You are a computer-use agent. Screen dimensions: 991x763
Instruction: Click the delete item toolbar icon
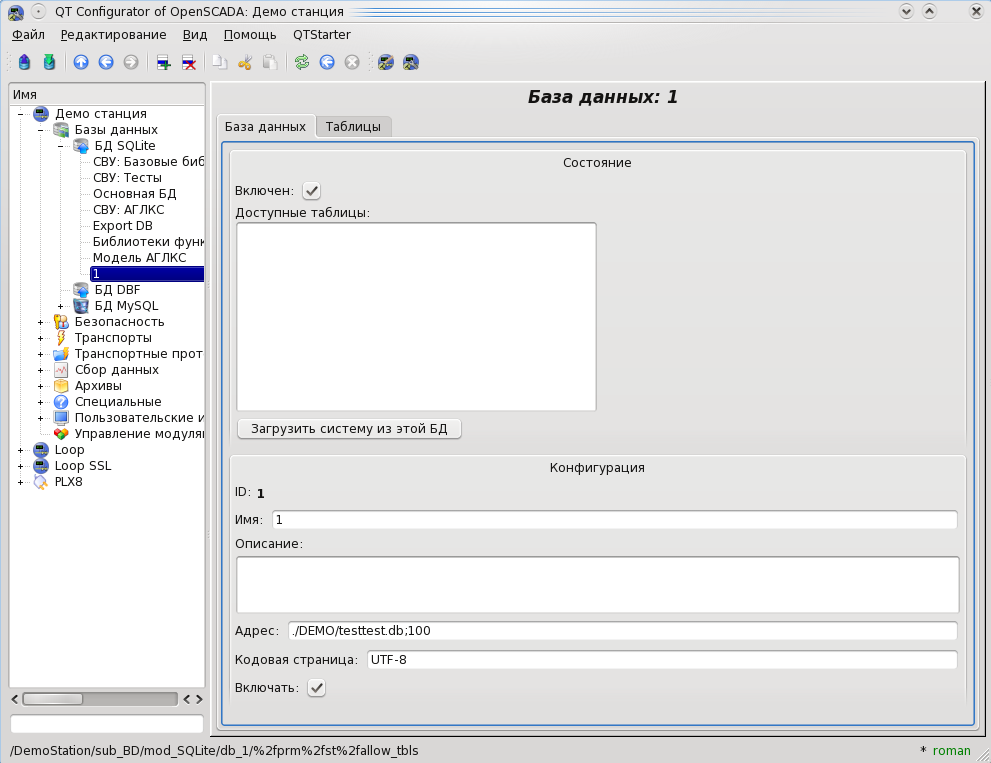pos(188,62)
